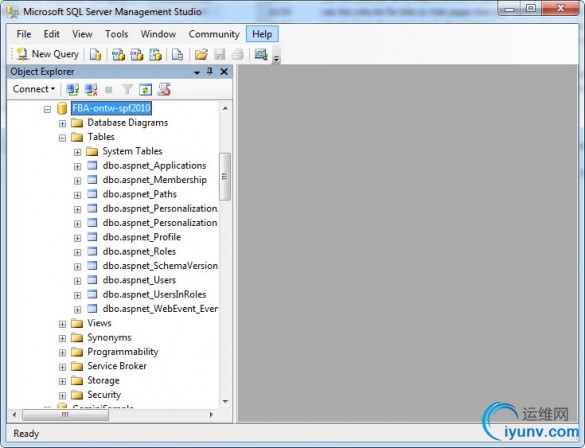
Task: Click the Filter funnel icon
Action: pyautogui.click(x=127, y=90)
